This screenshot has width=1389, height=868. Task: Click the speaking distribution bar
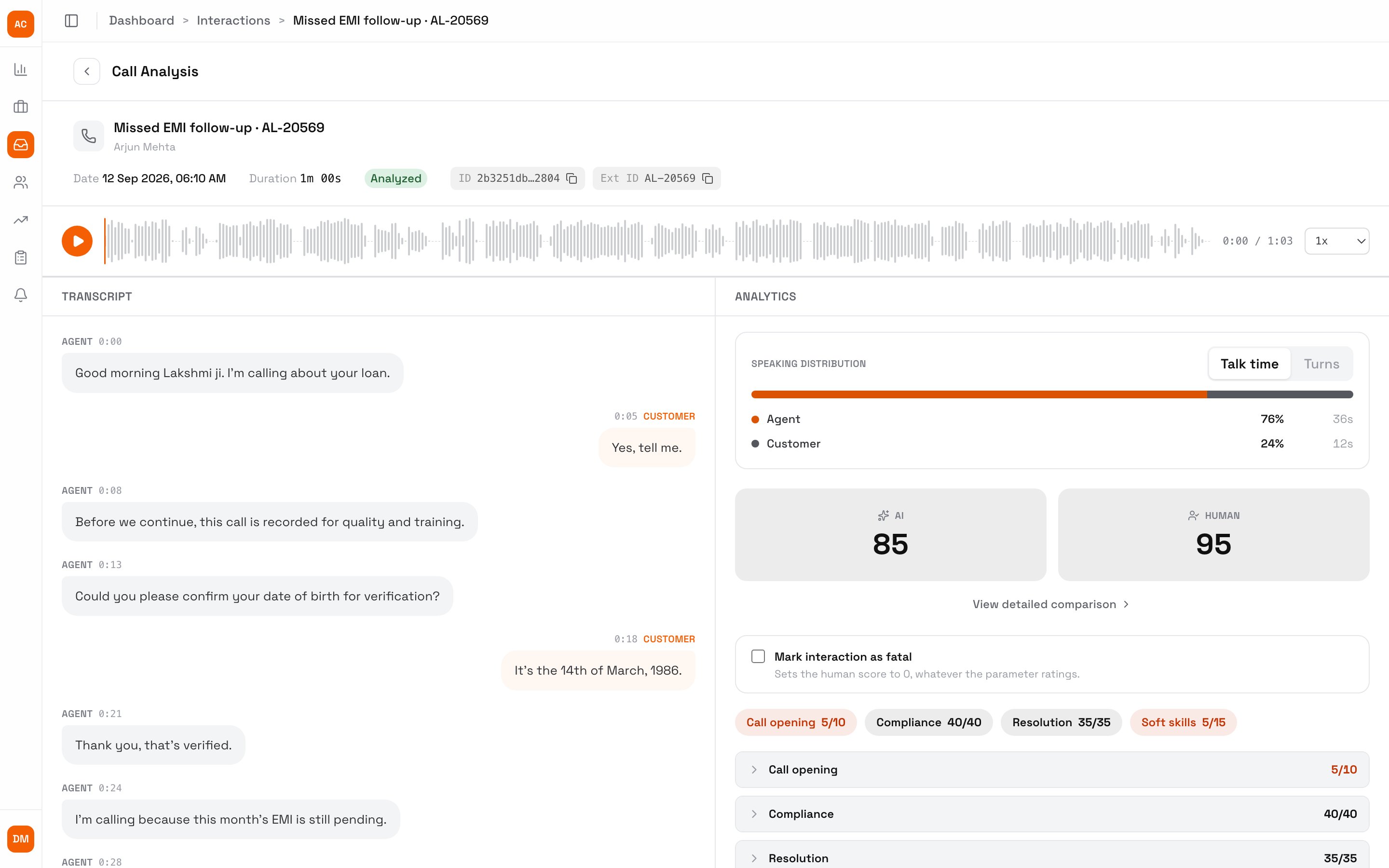(1052, 394)
